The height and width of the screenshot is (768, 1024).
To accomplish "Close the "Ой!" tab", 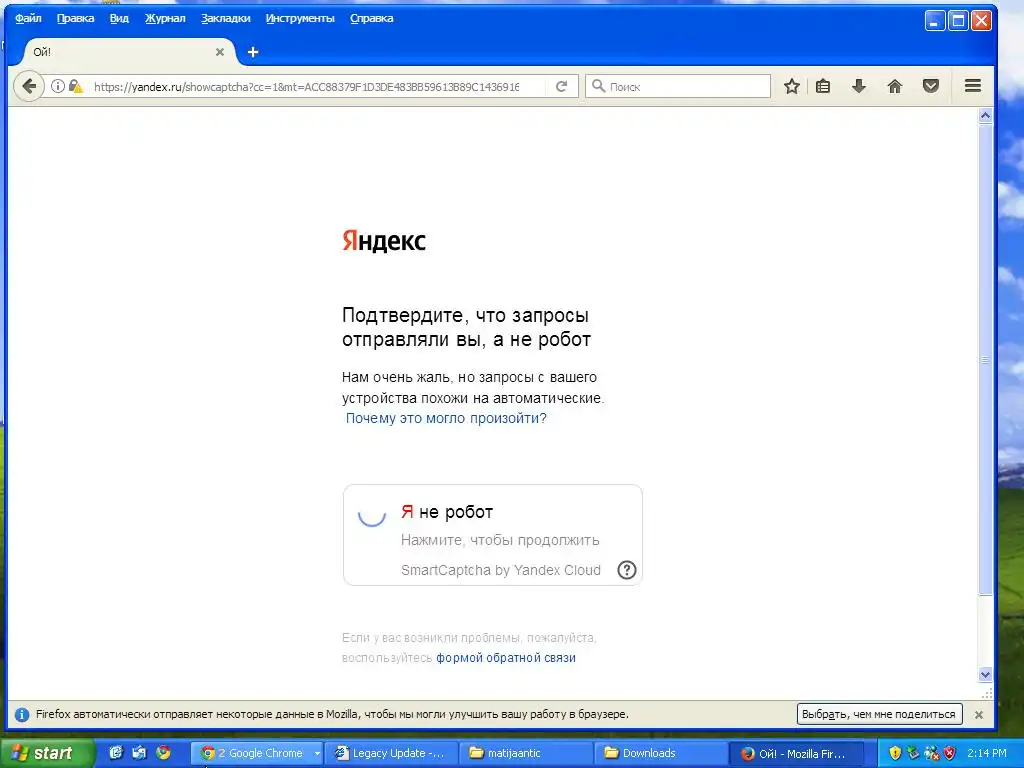I will (220, 52).
